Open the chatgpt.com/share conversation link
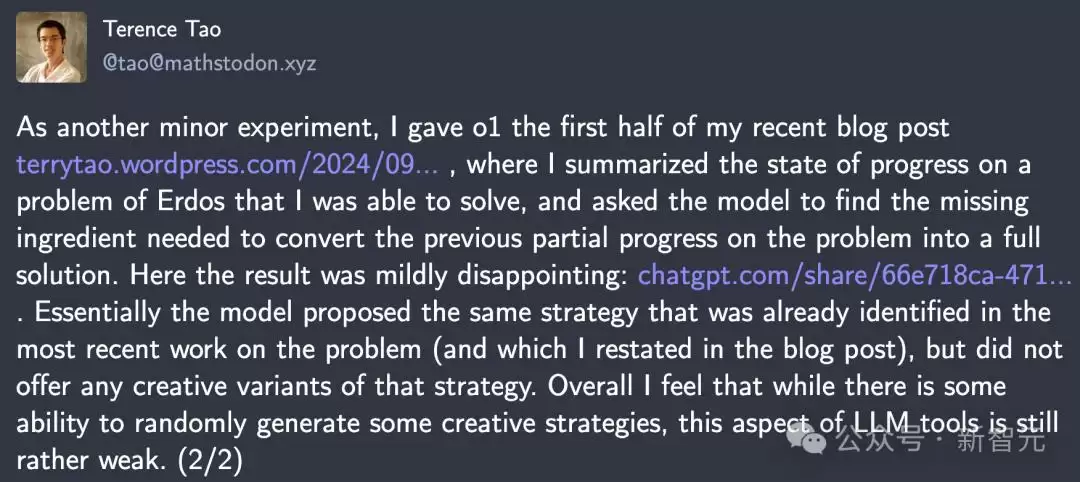The width and height of the screenshot is (1080, 482). [855, 276]
